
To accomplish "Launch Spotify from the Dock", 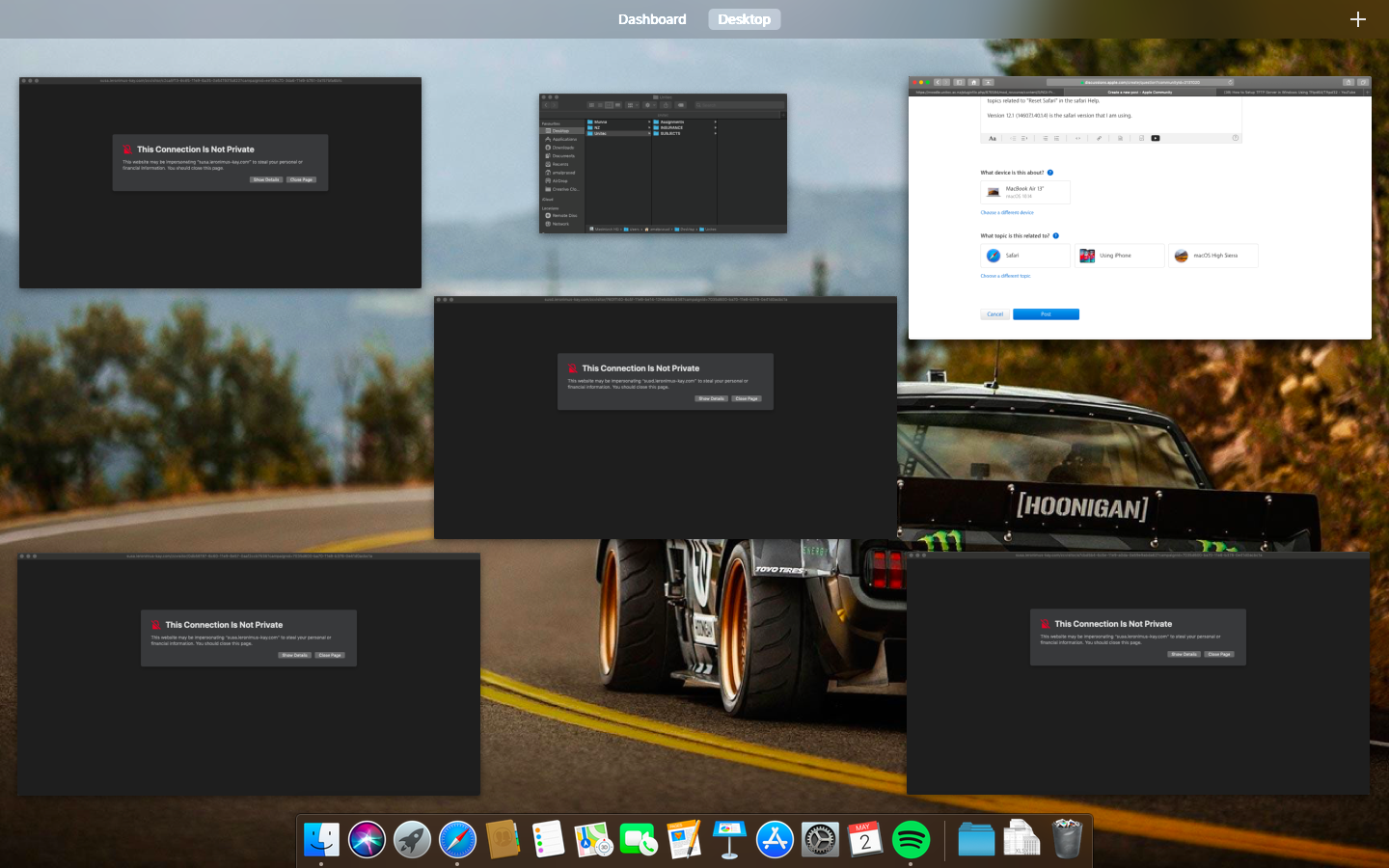I will click(911, 840).
